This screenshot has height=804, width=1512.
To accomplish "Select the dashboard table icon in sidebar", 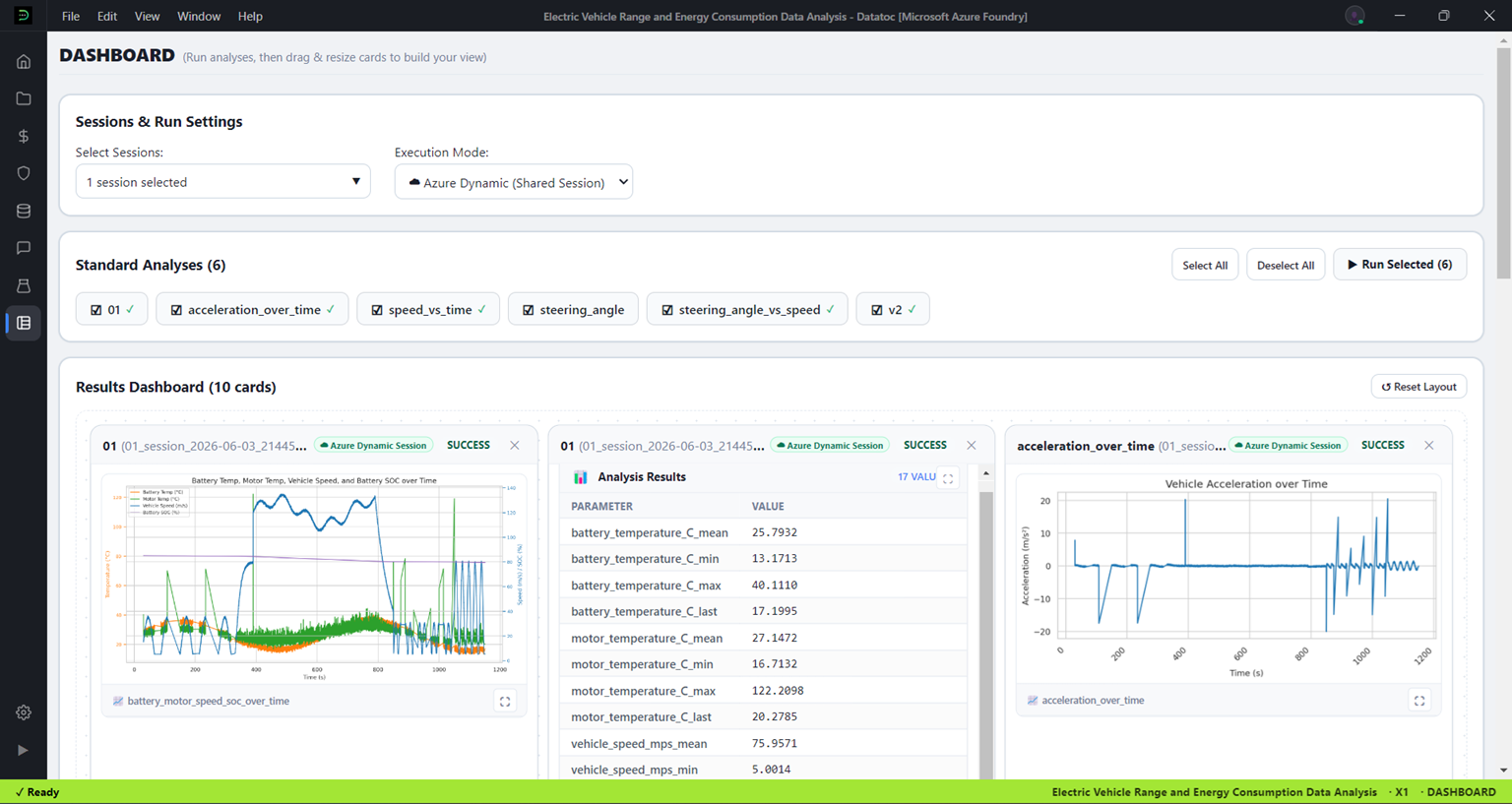I will (x=24, y=323).
